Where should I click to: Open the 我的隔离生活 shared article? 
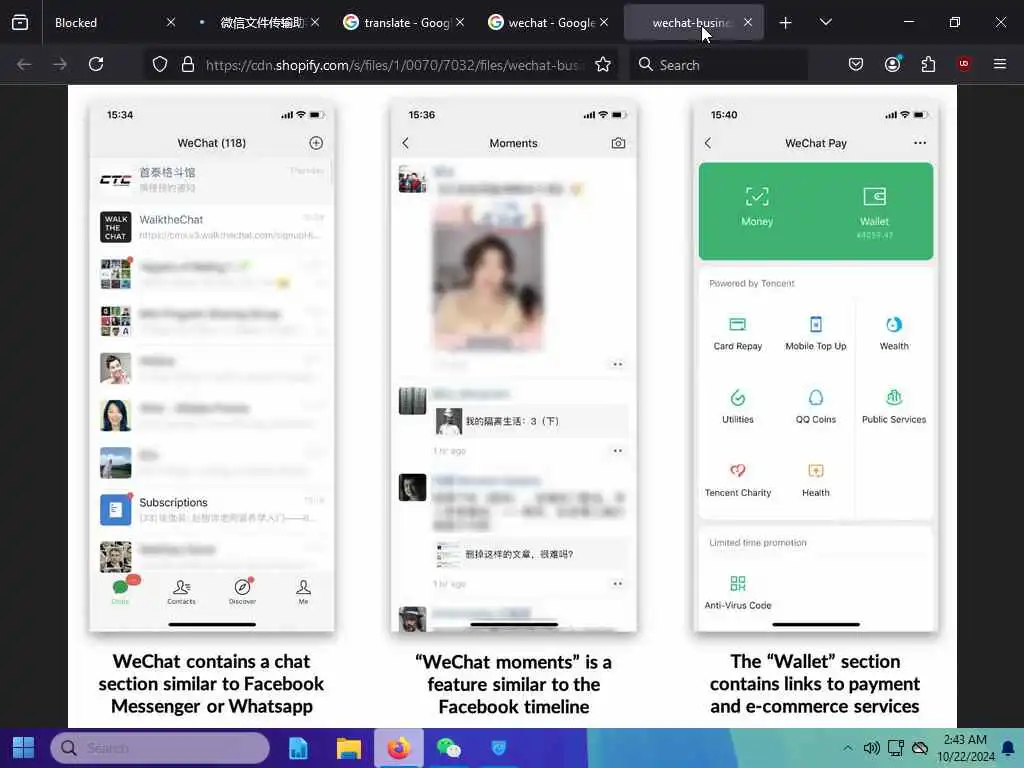pos(530,421)
